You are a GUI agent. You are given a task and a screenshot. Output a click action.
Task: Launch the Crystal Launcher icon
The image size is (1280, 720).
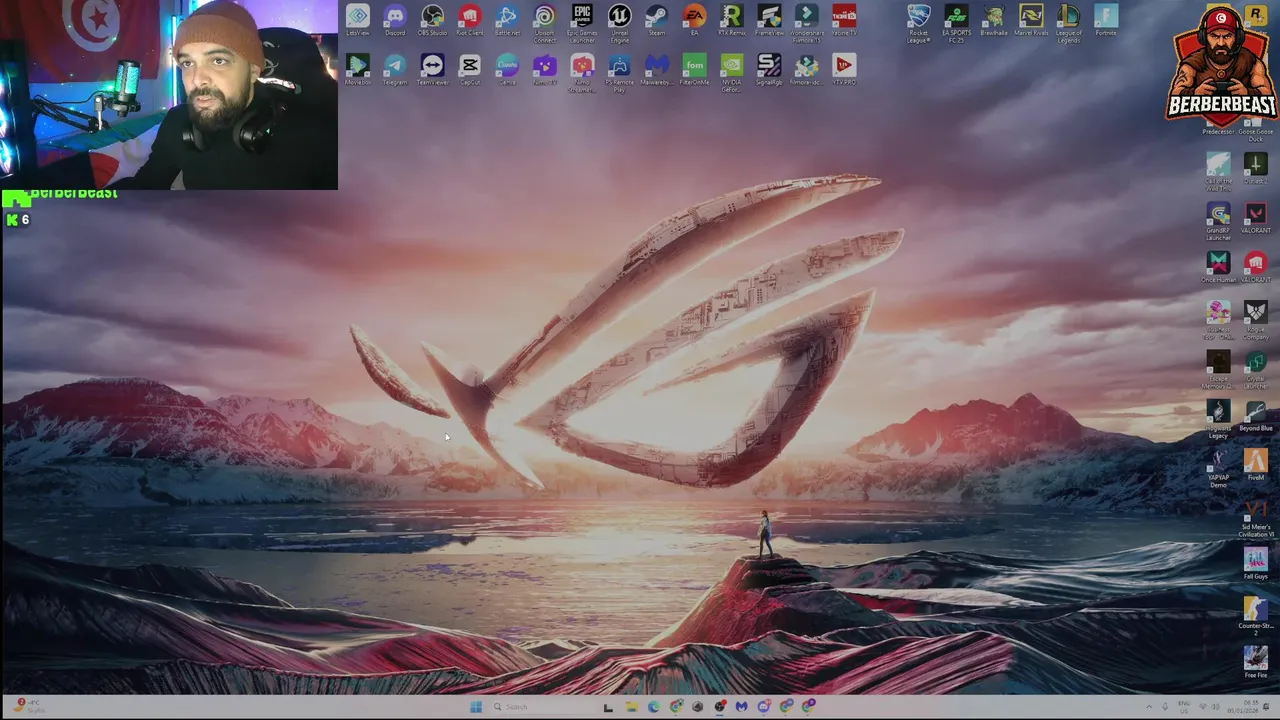click(x=1255, y=369)
